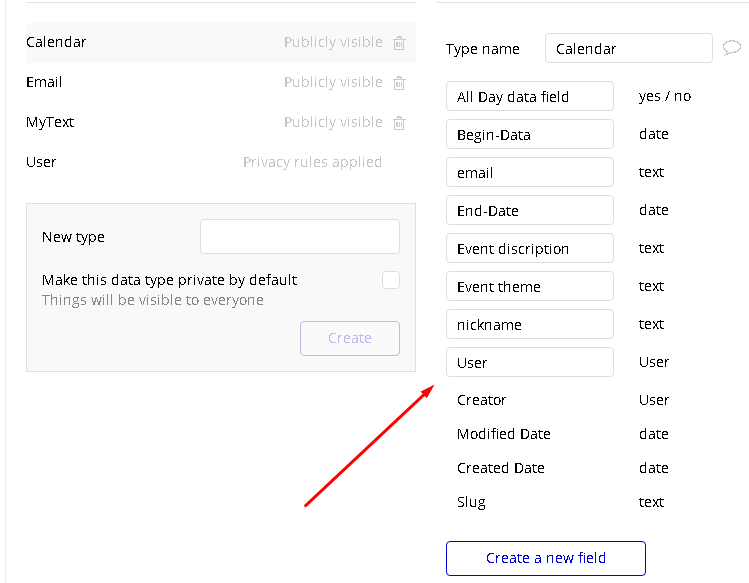The width and height of the screenshot is (749, 583).
Task: Click trash icon beside MyText type
Action: coord(399,123)
